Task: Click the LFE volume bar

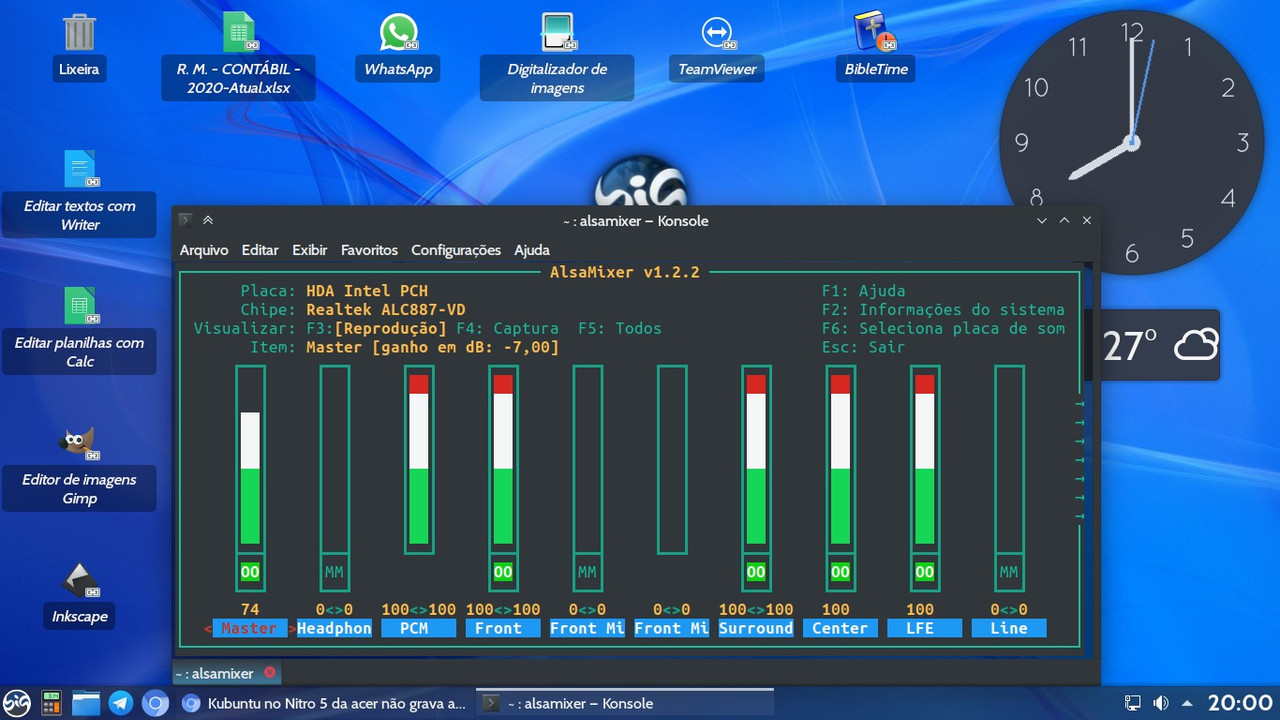Action: coord(925,458)
